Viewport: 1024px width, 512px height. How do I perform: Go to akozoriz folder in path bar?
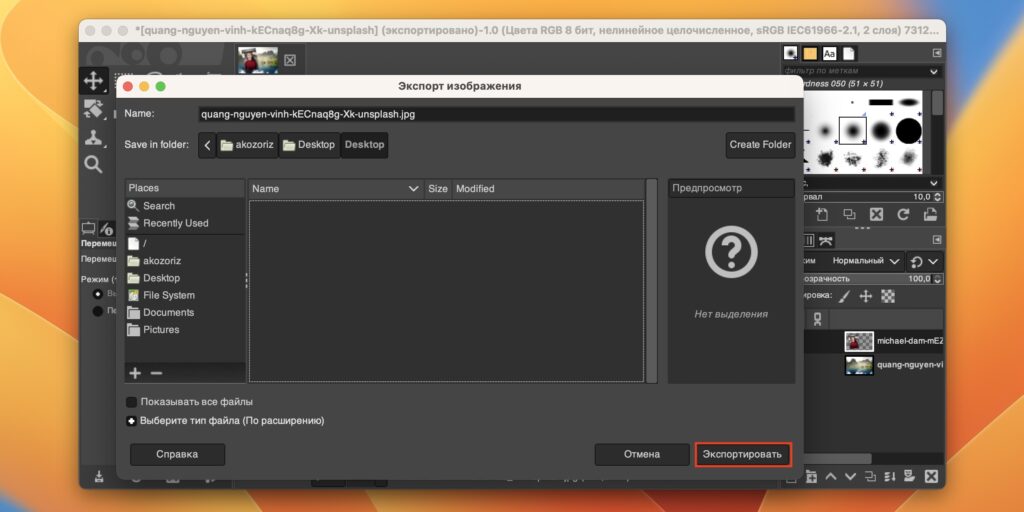pyautogui.click(x=247, y=145)
